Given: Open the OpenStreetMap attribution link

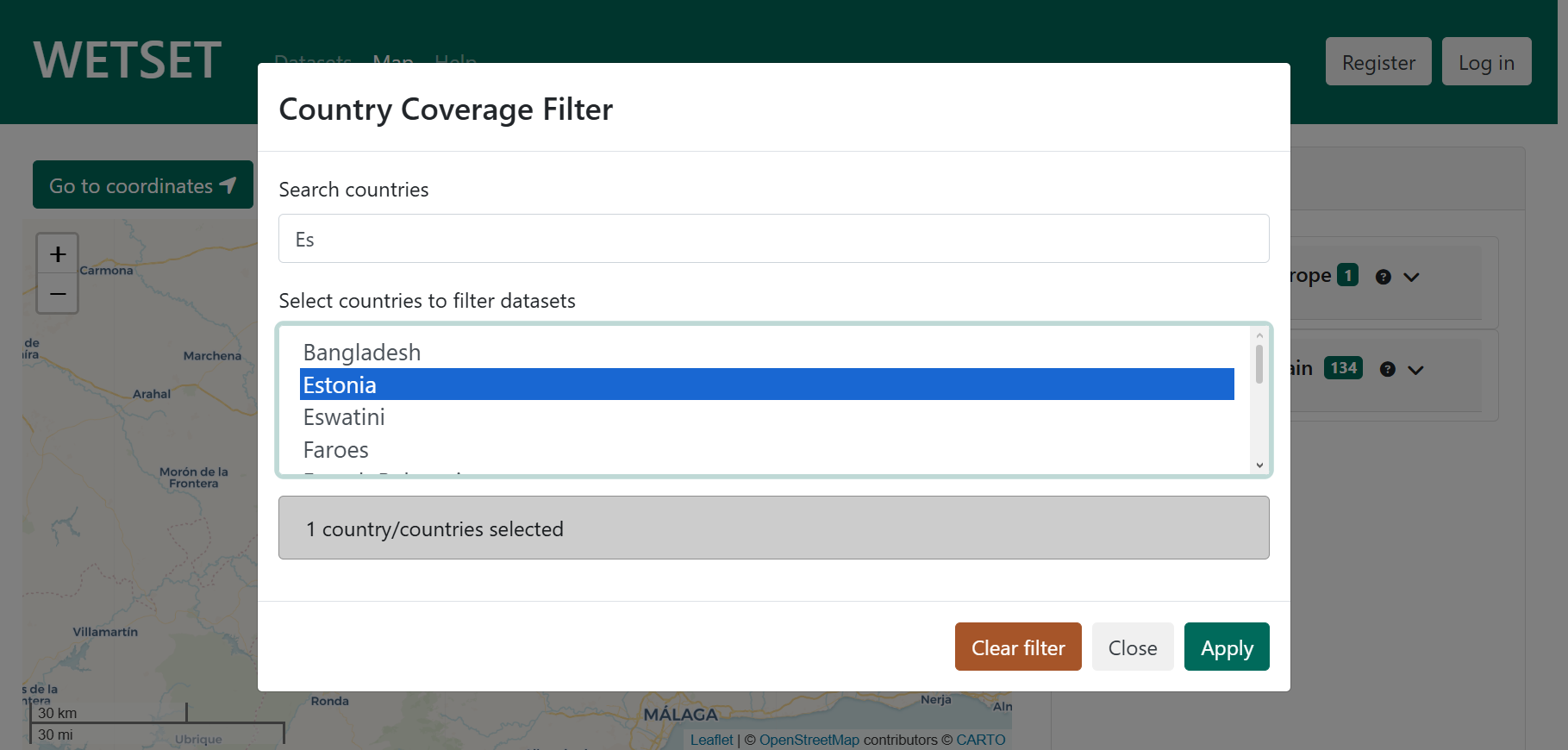Looking at the screenshot, I should [x=809, y=740].
